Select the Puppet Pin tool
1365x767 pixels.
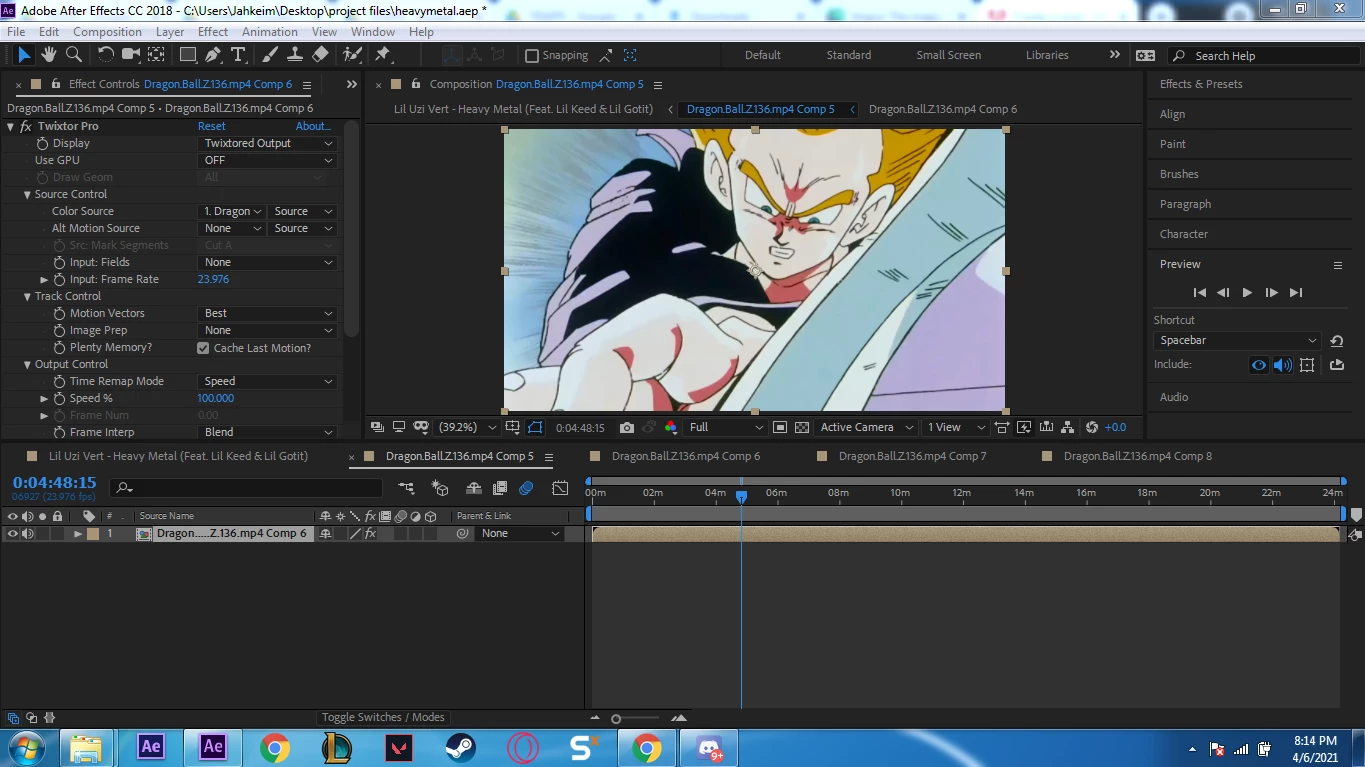coord(383,55)
